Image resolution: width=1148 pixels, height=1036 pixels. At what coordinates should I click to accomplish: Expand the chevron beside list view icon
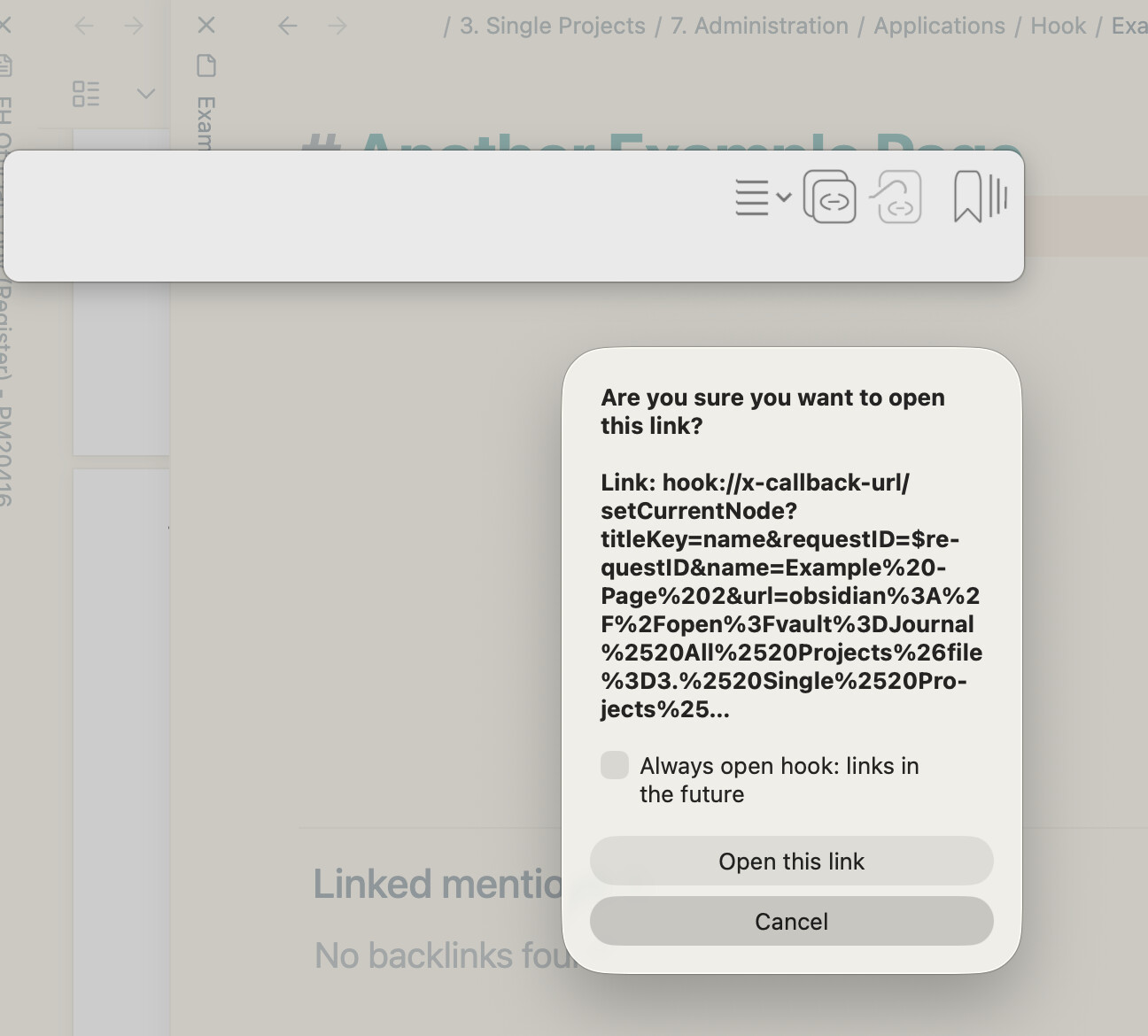(146, 94)
